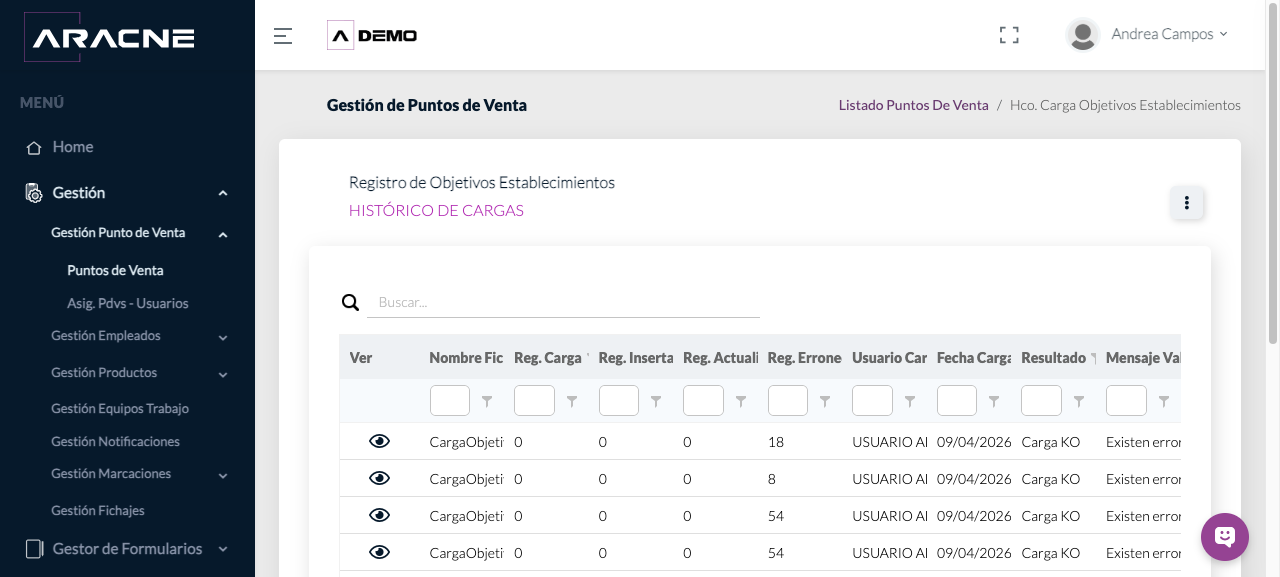Open the filter icon for Reg. Inserta column
Image resolution: width=1280 pixels, height=577 pixels.
(x=656, y=401)
